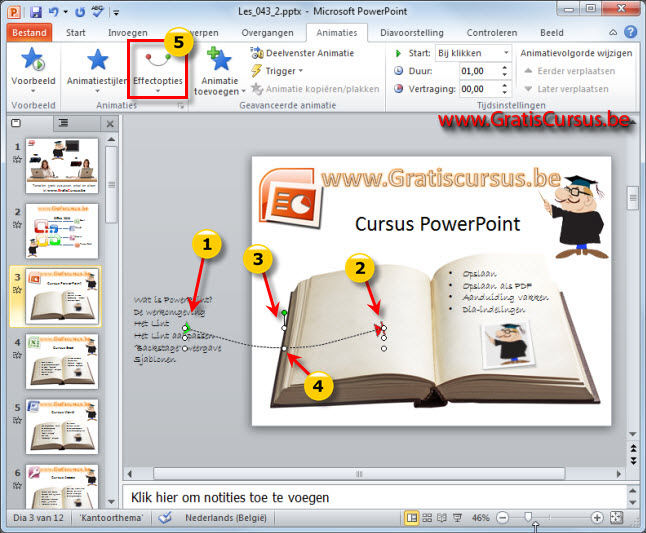Click the Save icon in quick access toolbar
646x533 pixels.
click(36, 12)
